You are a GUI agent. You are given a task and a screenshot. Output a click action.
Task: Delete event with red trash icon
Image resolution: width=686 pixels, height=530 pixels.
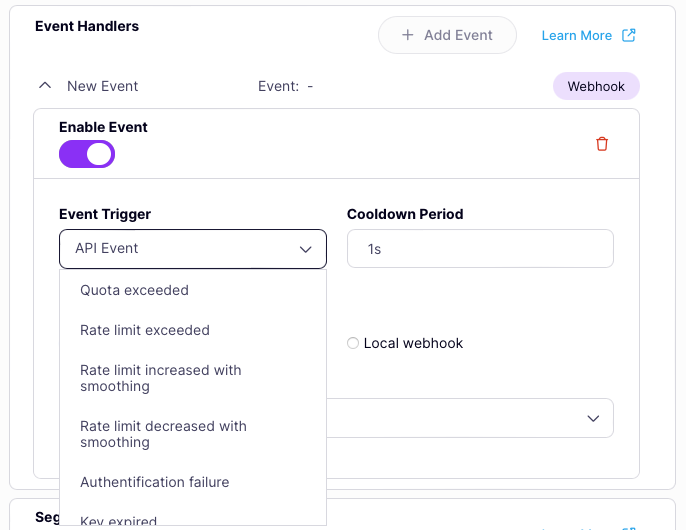point(602,144)
